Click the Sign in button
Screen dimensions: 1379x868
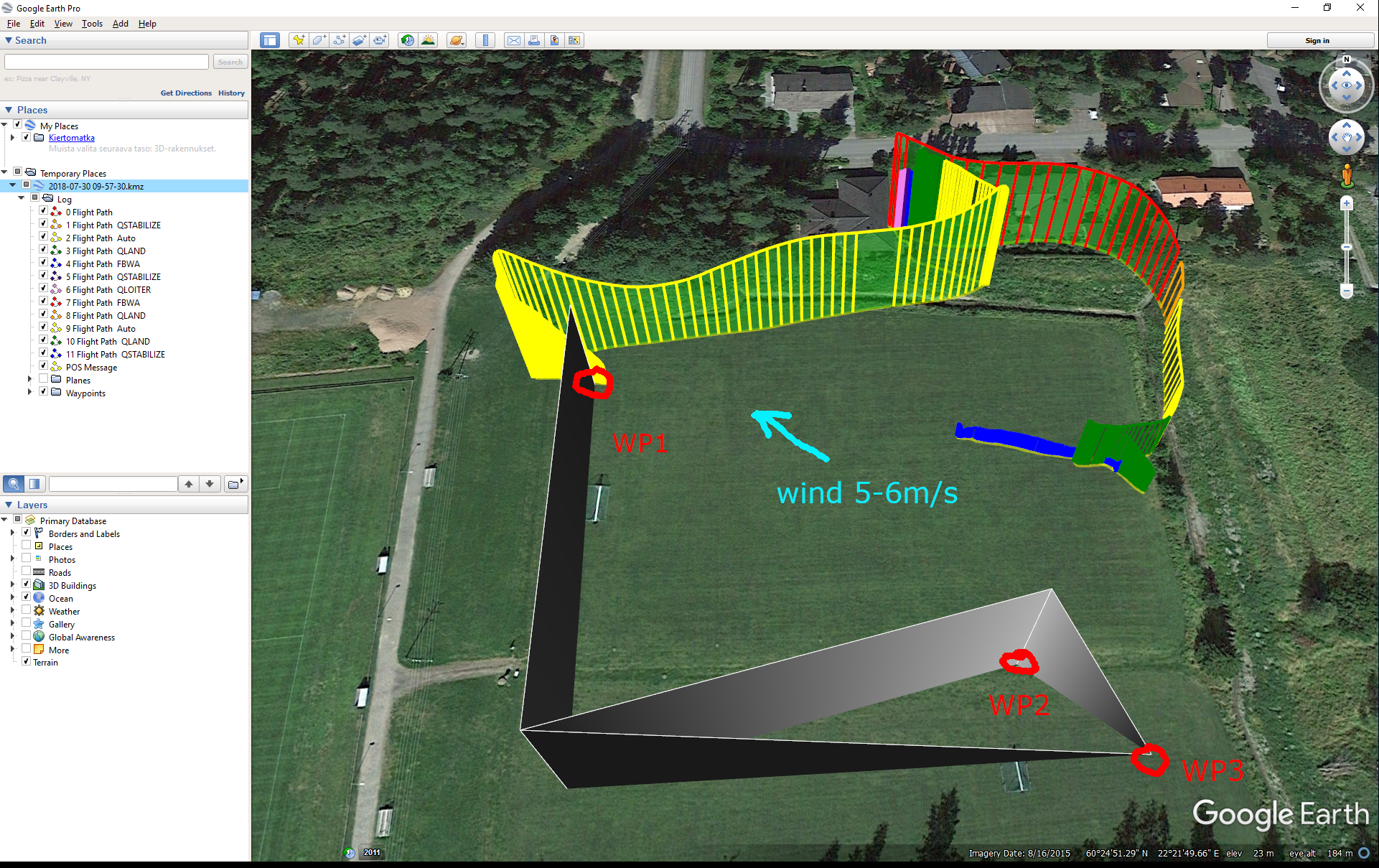coord(1317,41)
